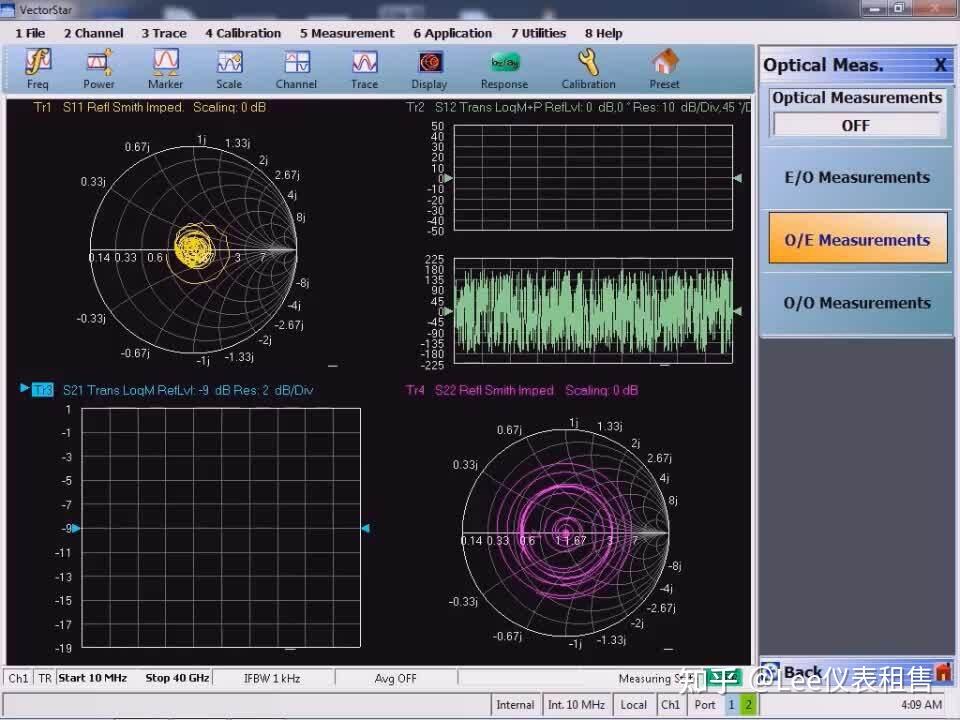The image size is (960, 720).
Task: Select Port 2 indicator in status bar
Action: tap(747, 704)
